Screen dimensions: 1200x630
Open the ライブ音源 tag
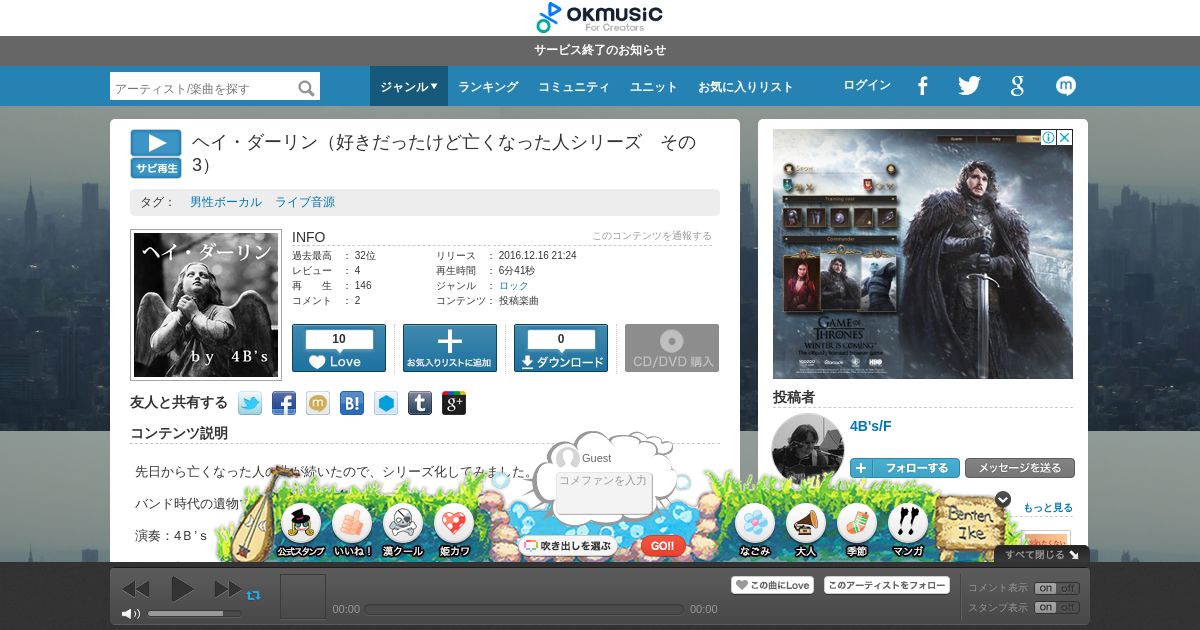point(305,202)
